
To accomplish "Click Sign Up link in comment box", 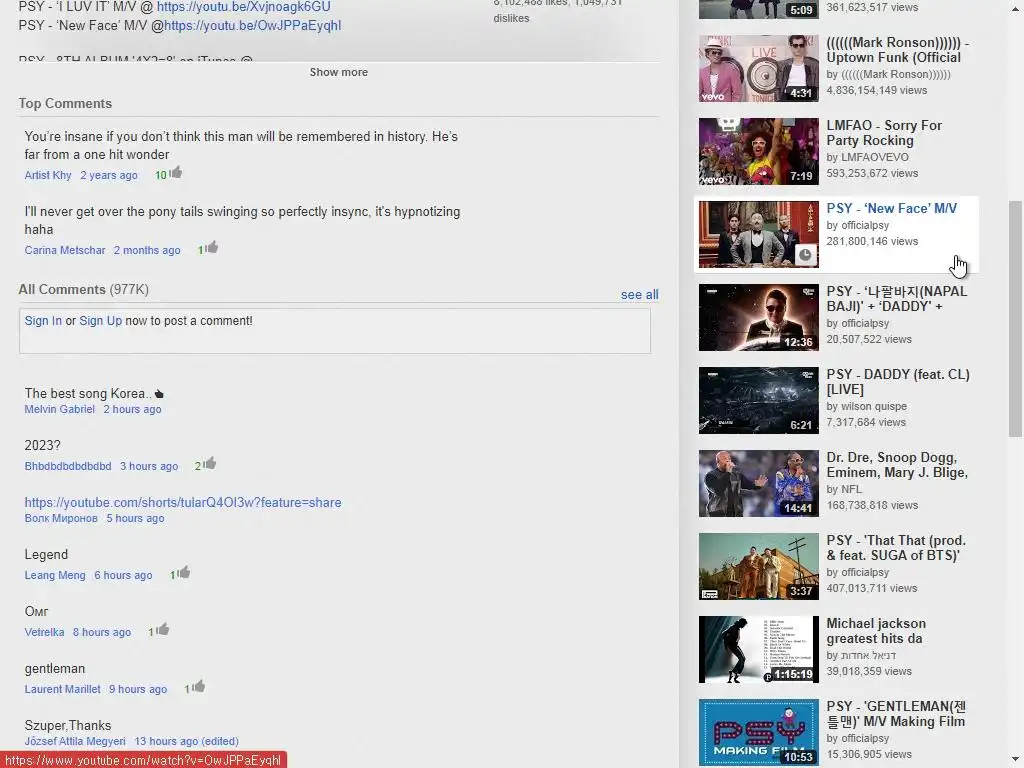I will click(101, 321).
